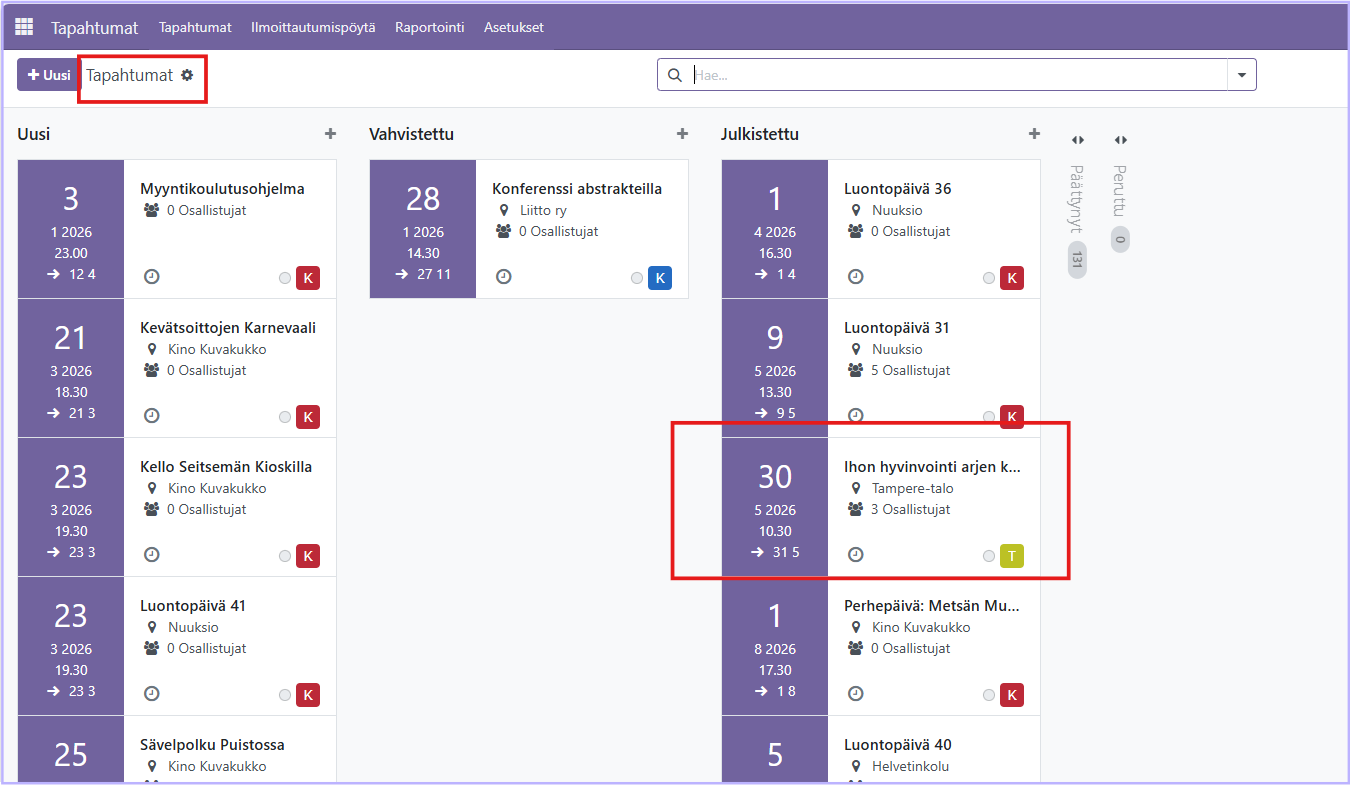Image resolution: width=1350 pixels, height=785 pixels.
Task: Click yellow T avatar on Ihon hyvinvointi card
Action: [1011, 556]
